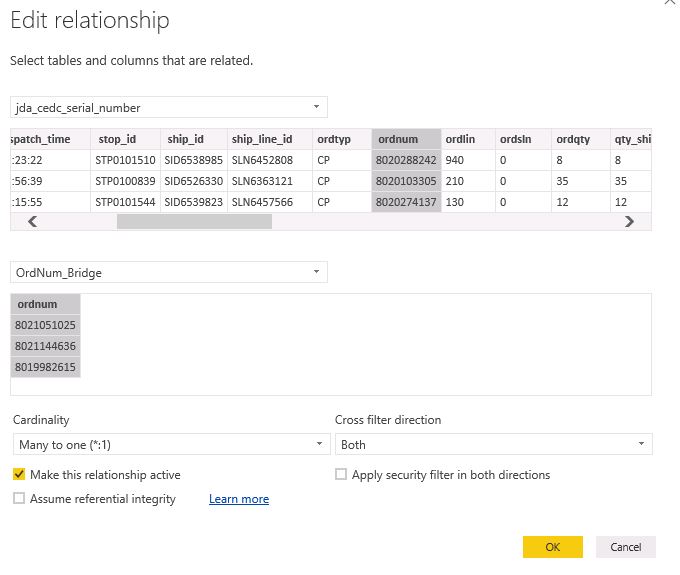This screenshot has height=575, width=680.
Task: Click the ordlin cell 210
Action: click(468, 181)
